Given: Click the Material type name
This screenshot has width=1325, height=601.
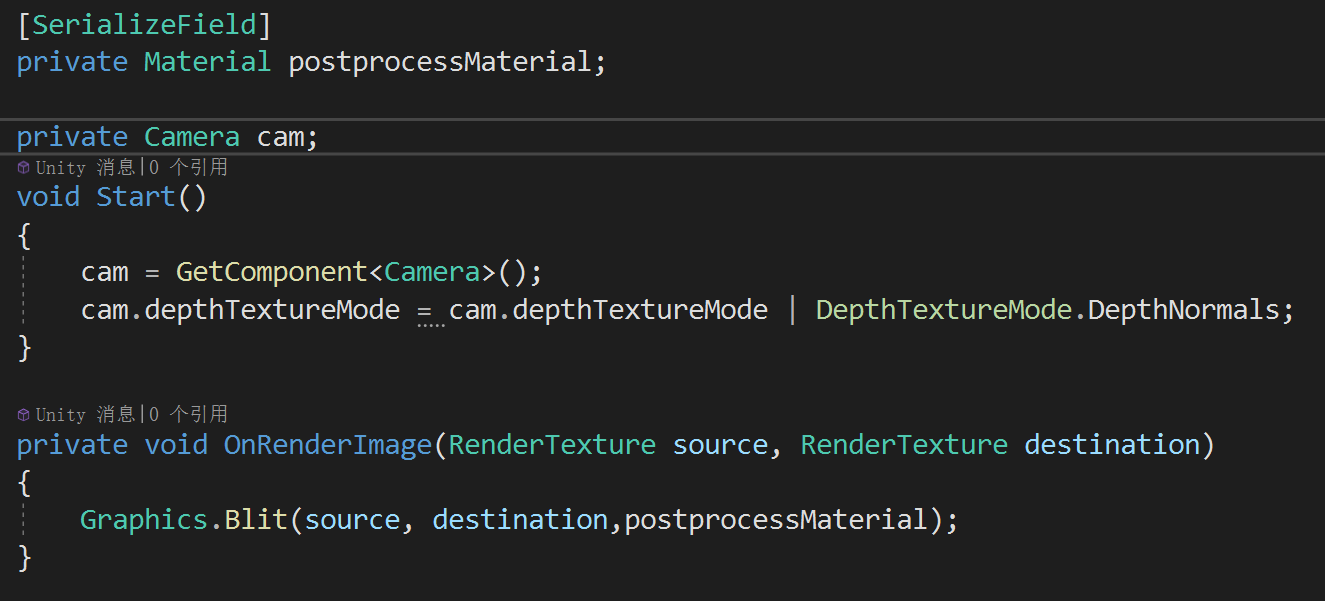Looking at the screenshot, I should pyautogui.click(x=208, y=62).
